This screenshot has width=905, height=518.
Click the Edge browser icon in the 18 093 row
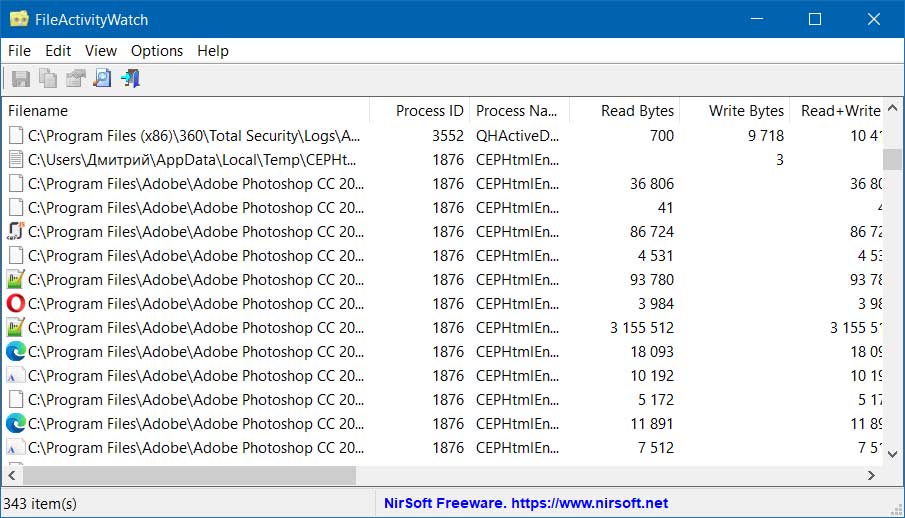pyautogui.click(x=16, y=352)
